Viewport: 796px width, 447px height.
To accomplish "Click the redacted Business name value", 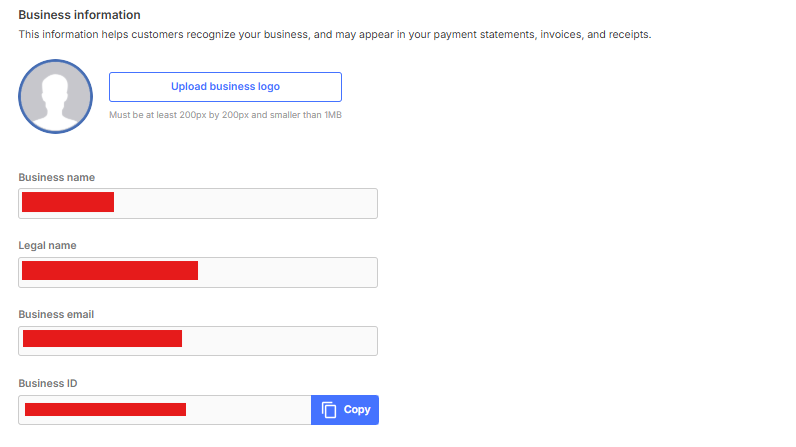I will [68, 202].
